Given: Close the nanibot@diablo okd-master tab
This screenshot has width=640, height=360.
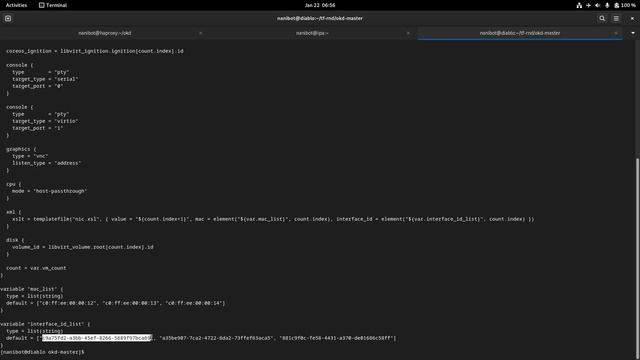Looking at the screenshot, I should [616, 33].
